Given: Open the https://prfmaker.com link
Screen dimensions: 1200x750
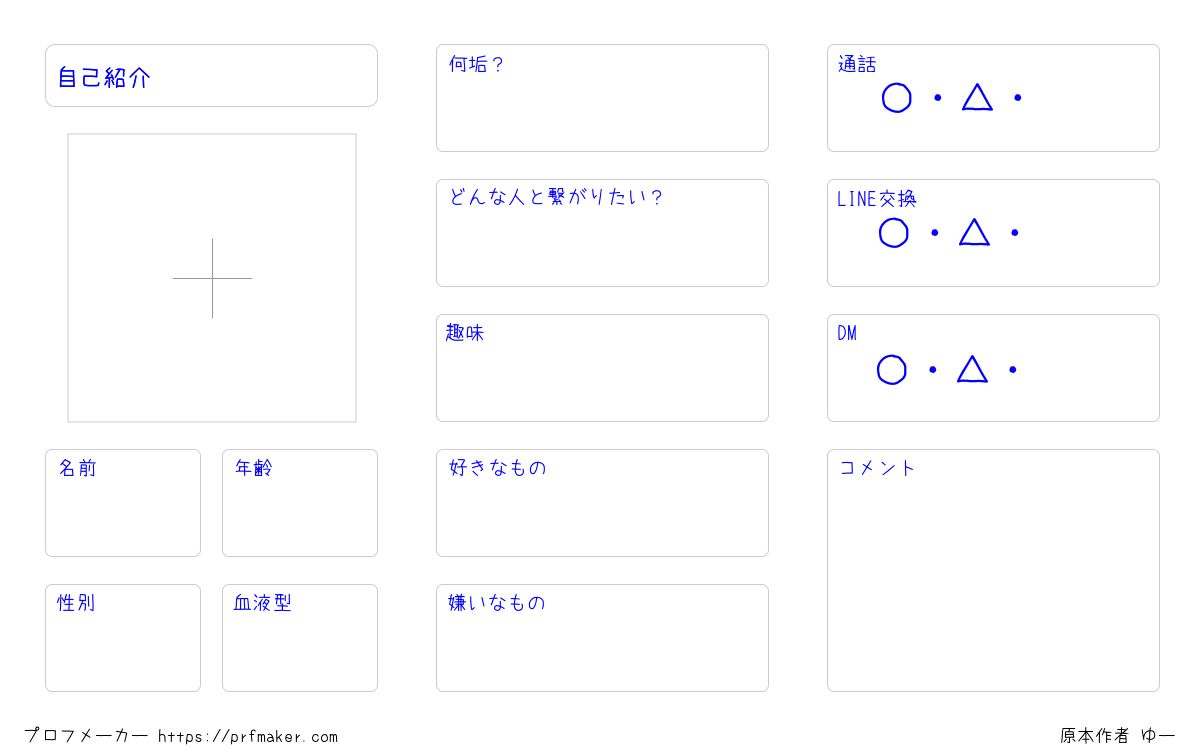Looking at the screenshot, I should pos(248,737).
